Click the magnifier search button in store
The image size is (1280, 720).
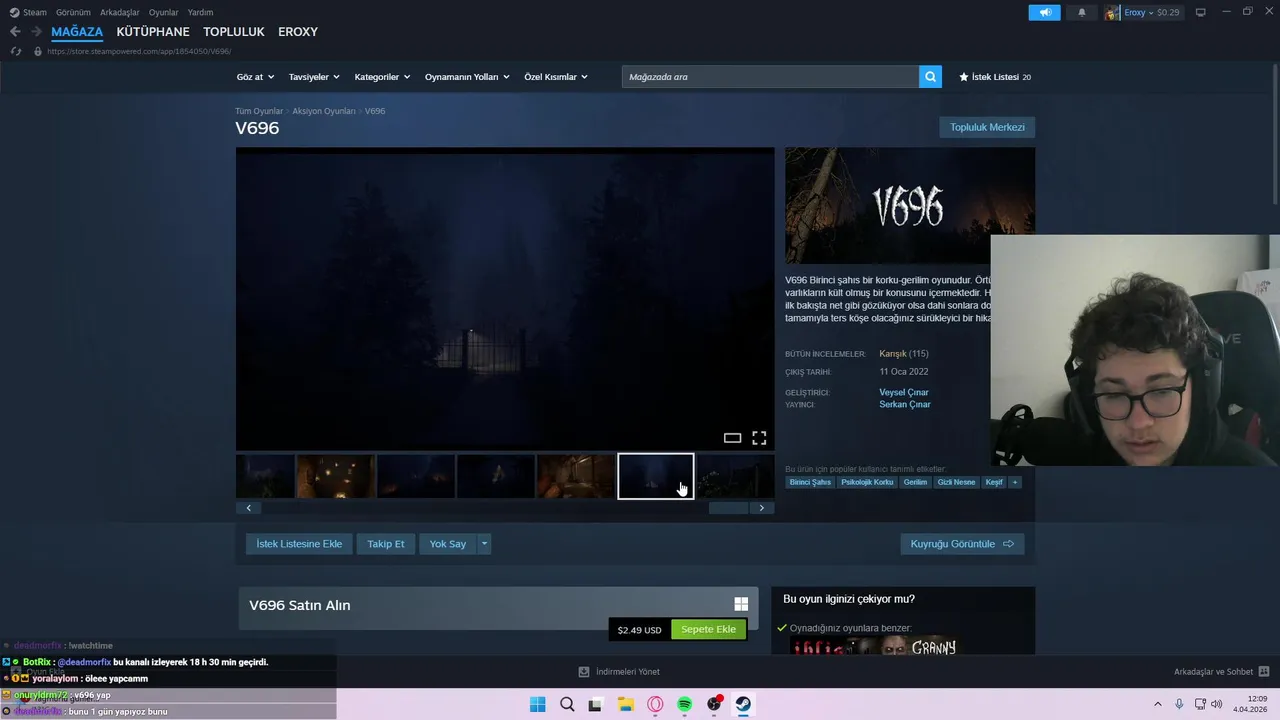pos(930,76)
